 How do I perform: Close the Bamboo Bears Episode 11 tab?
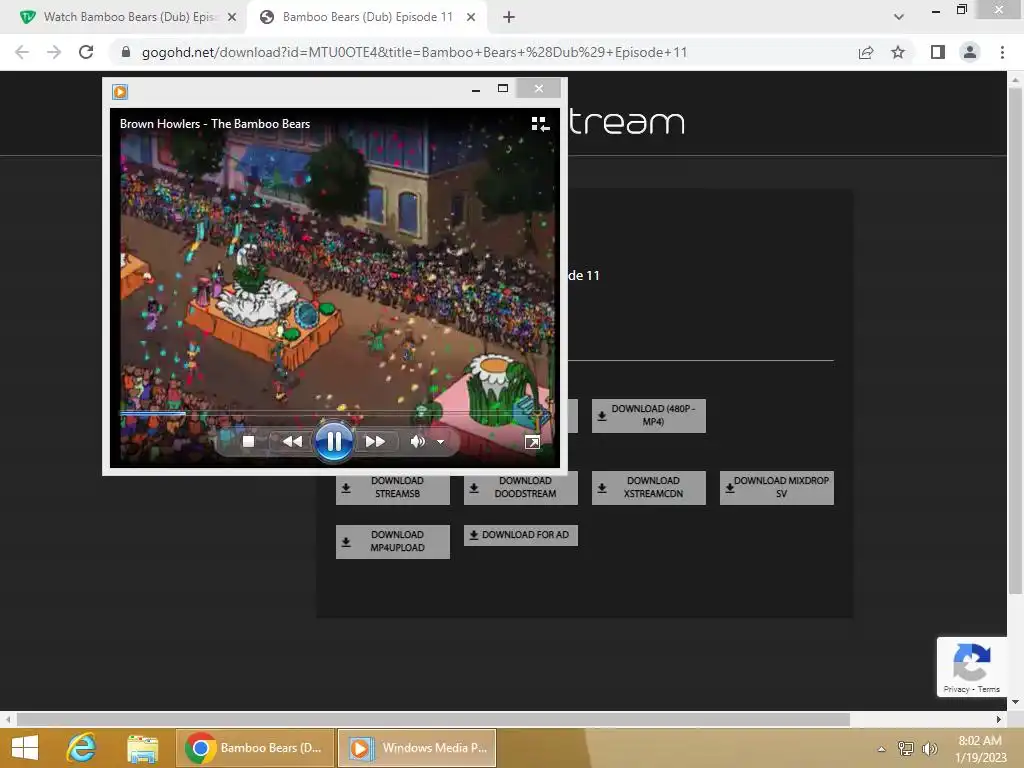[x=470, y=17]
